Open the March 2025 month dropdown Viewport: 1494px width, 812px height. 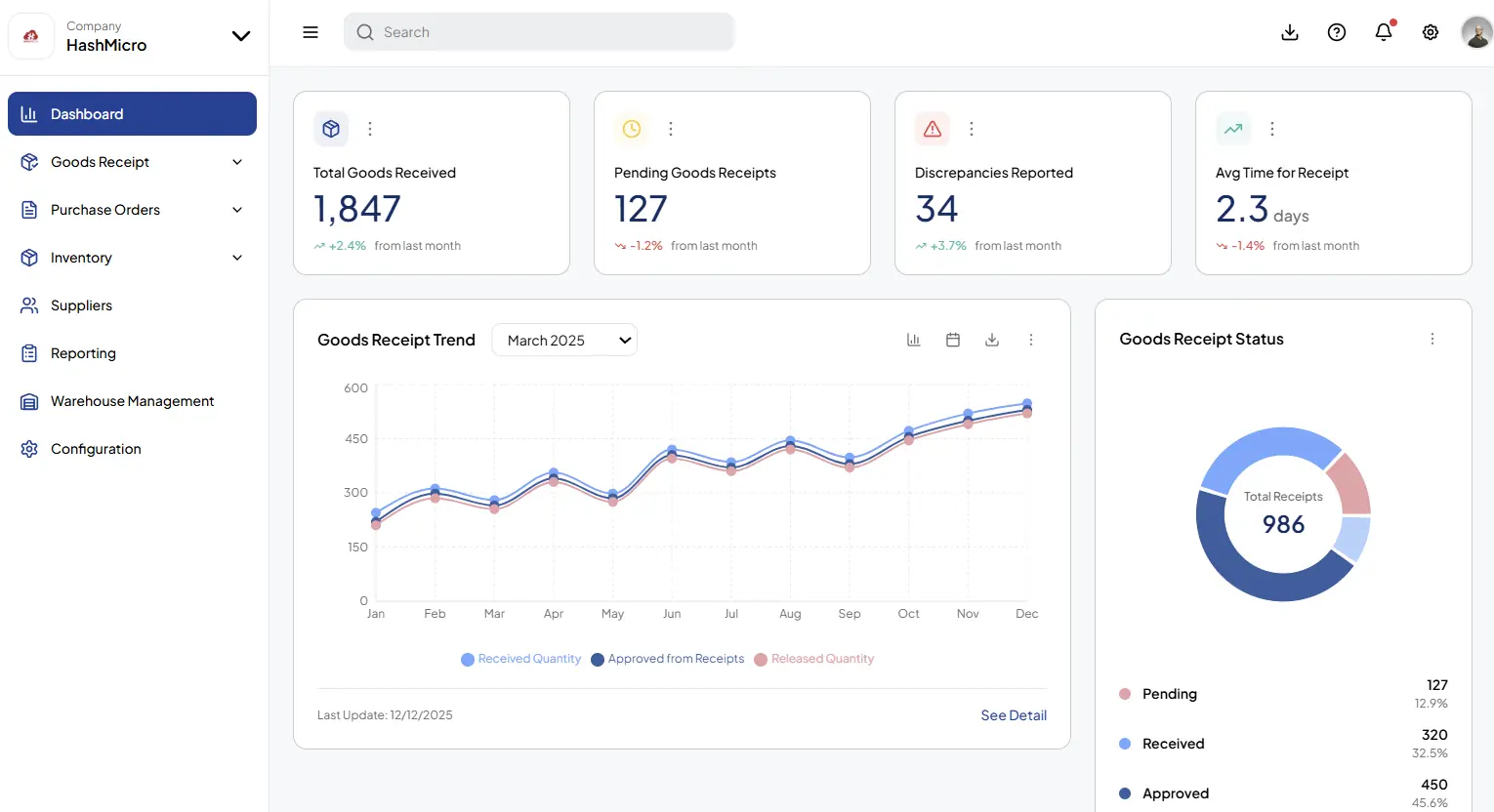click(564, 340)
